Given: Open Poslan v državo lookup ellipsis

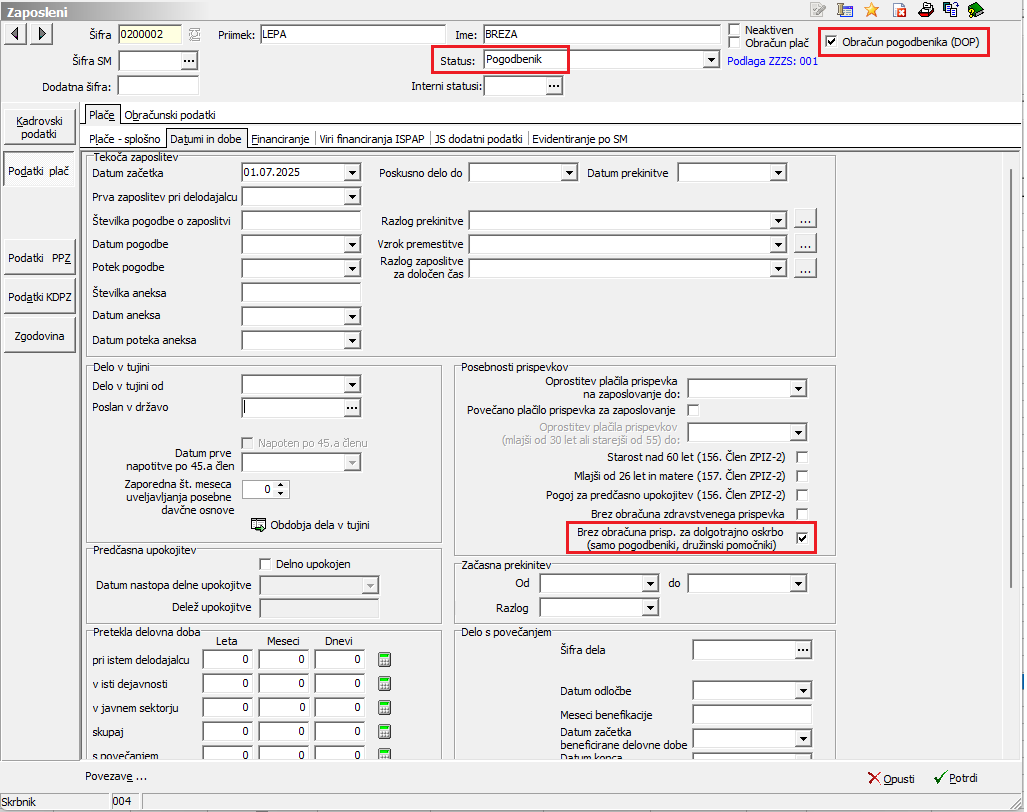Looking at the screenshot, I should click(352, 408).
